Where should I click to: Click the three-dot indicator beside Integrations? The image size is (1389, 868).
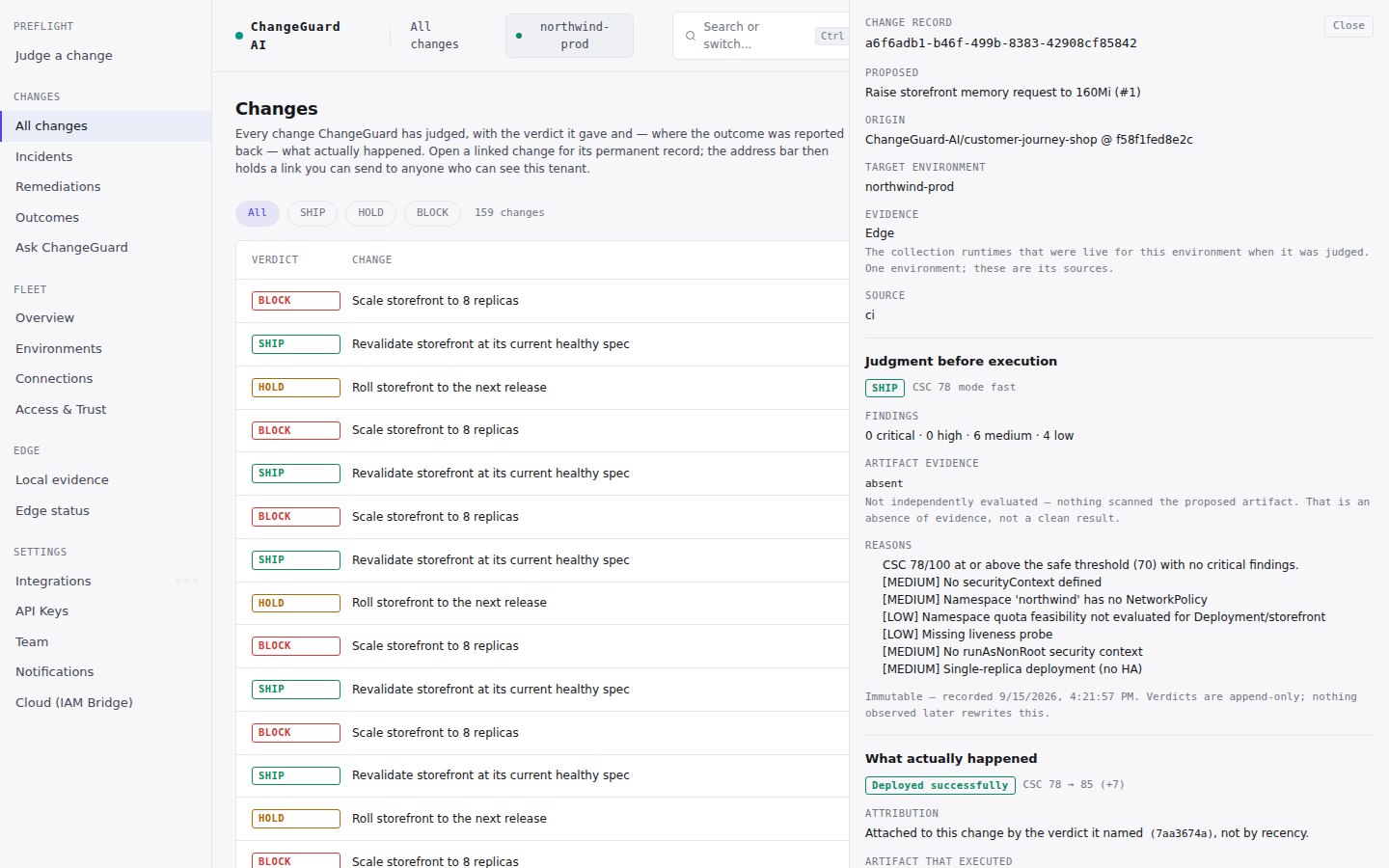tap(187, 581)
